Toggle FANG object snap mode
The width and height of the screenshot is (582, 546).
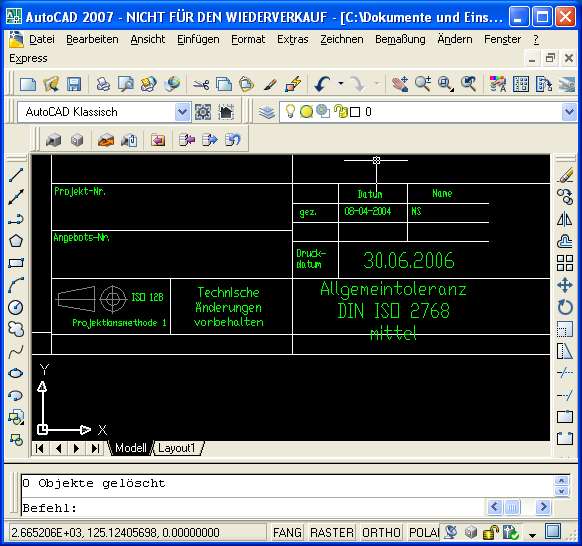tap(287, 533)
